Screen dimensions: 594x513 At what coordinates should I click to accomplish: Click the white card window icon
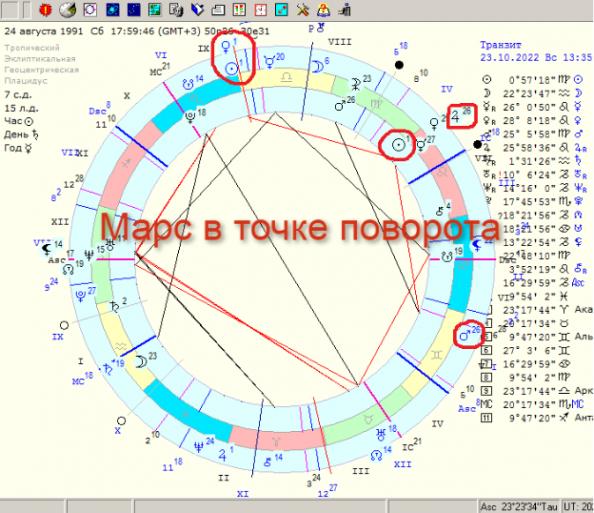[218, 10]
